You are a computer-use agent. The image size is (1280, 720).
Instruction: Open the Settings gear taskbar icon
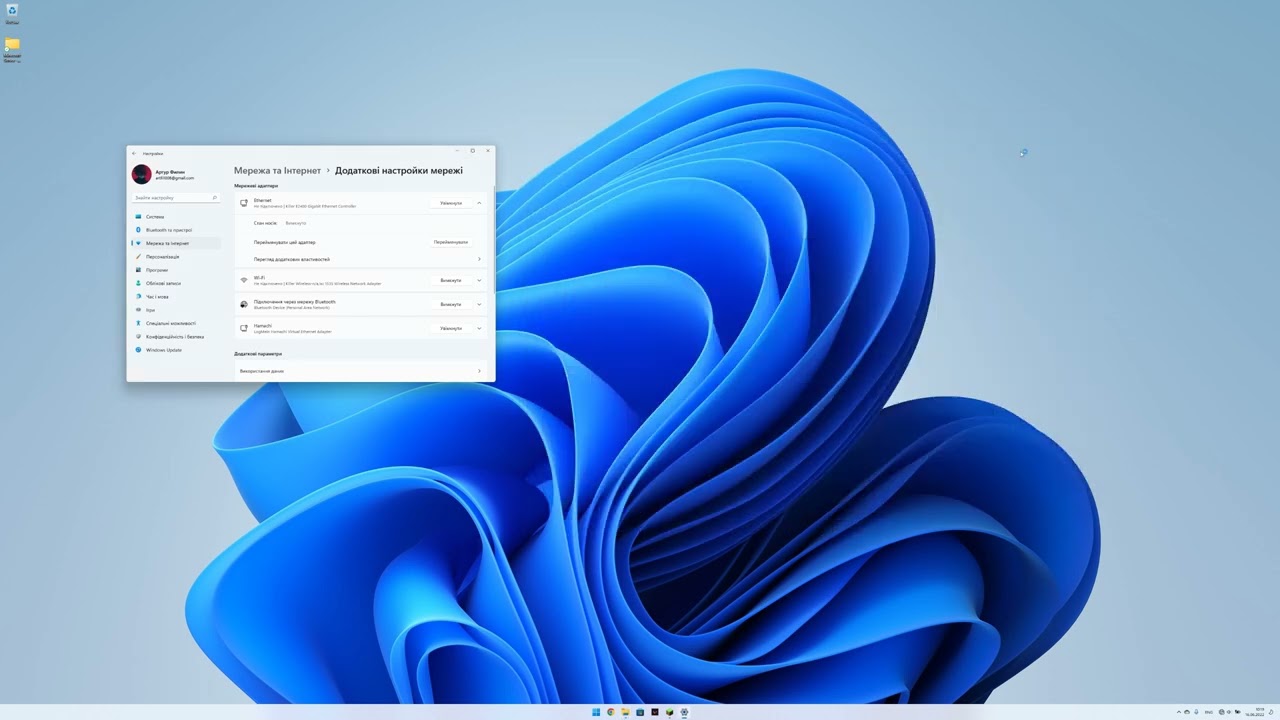pos(684,712)
